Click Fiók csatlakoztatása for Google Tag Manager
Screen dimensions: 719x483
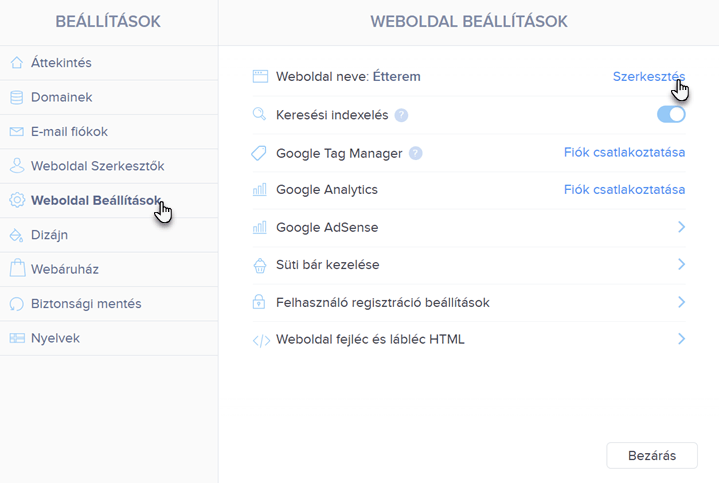pyautogui.click(x=625, y=152)
